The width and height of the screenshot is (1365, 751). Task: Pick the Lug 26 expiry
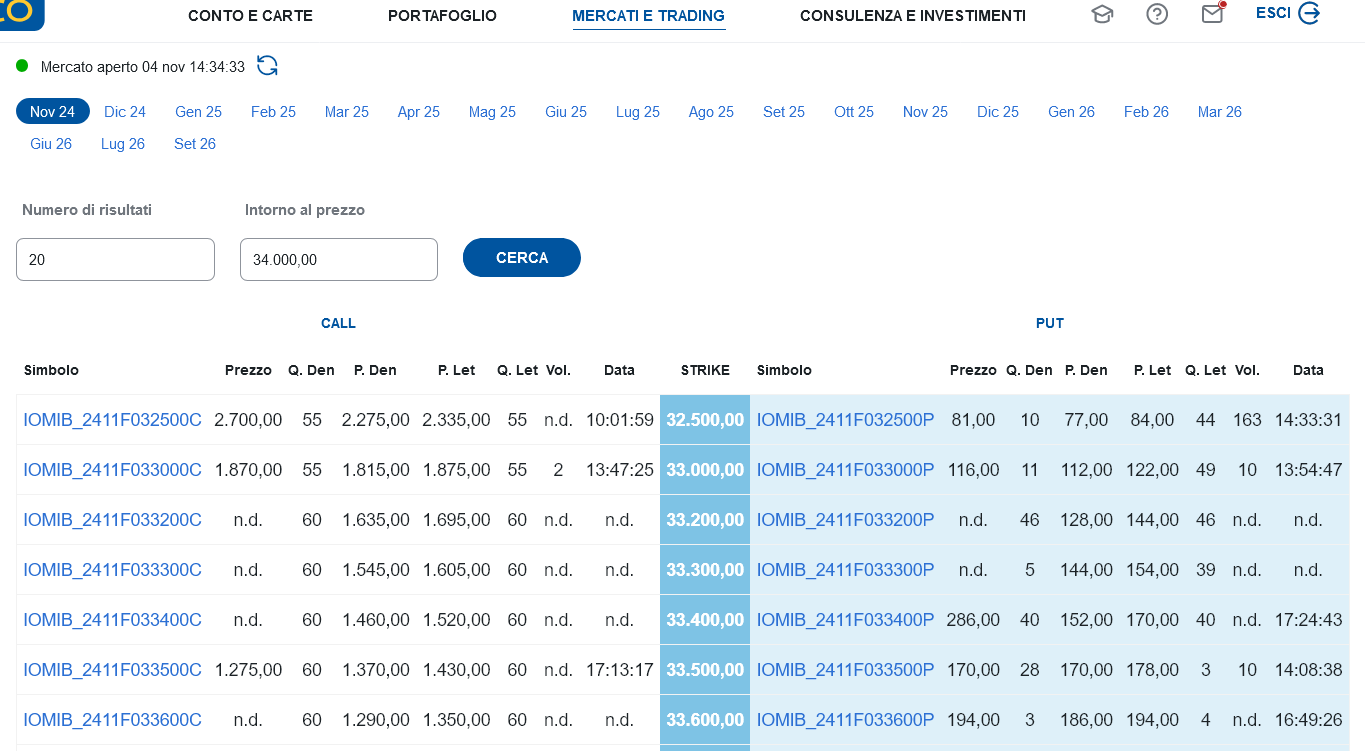(123, 144)
